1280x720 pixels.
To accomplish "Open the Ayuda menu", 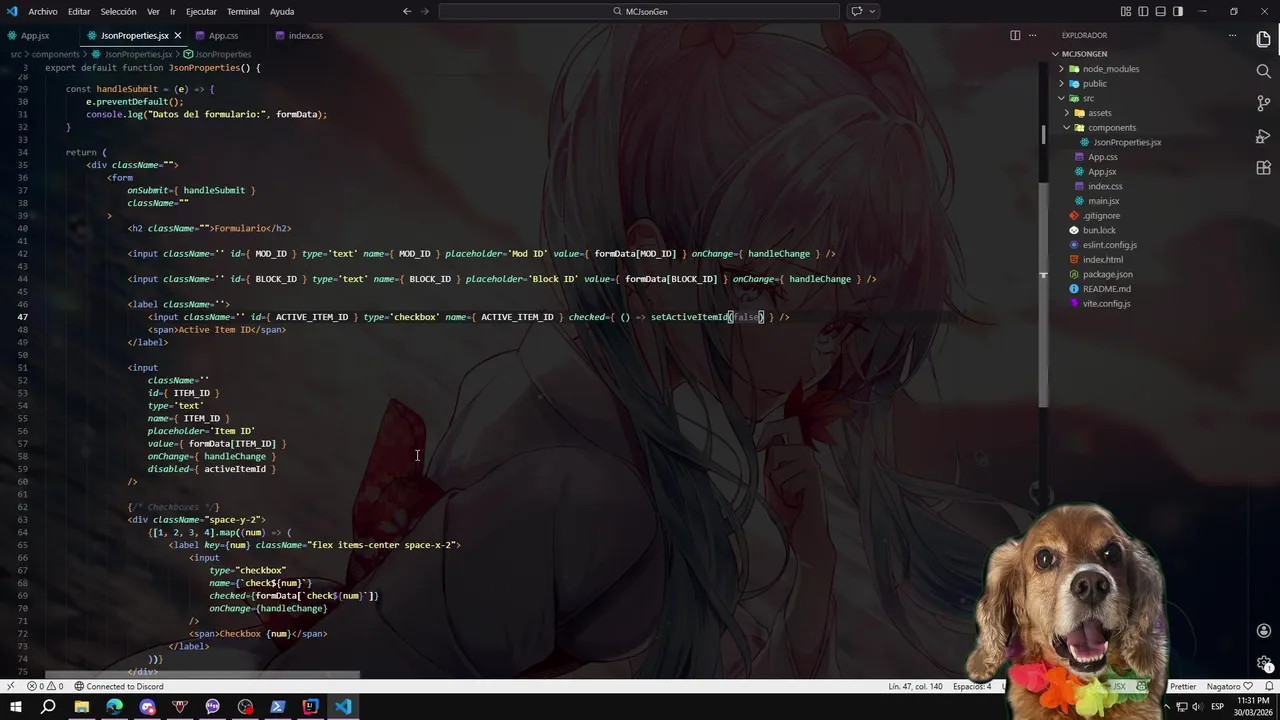I will tap(282, 11).
